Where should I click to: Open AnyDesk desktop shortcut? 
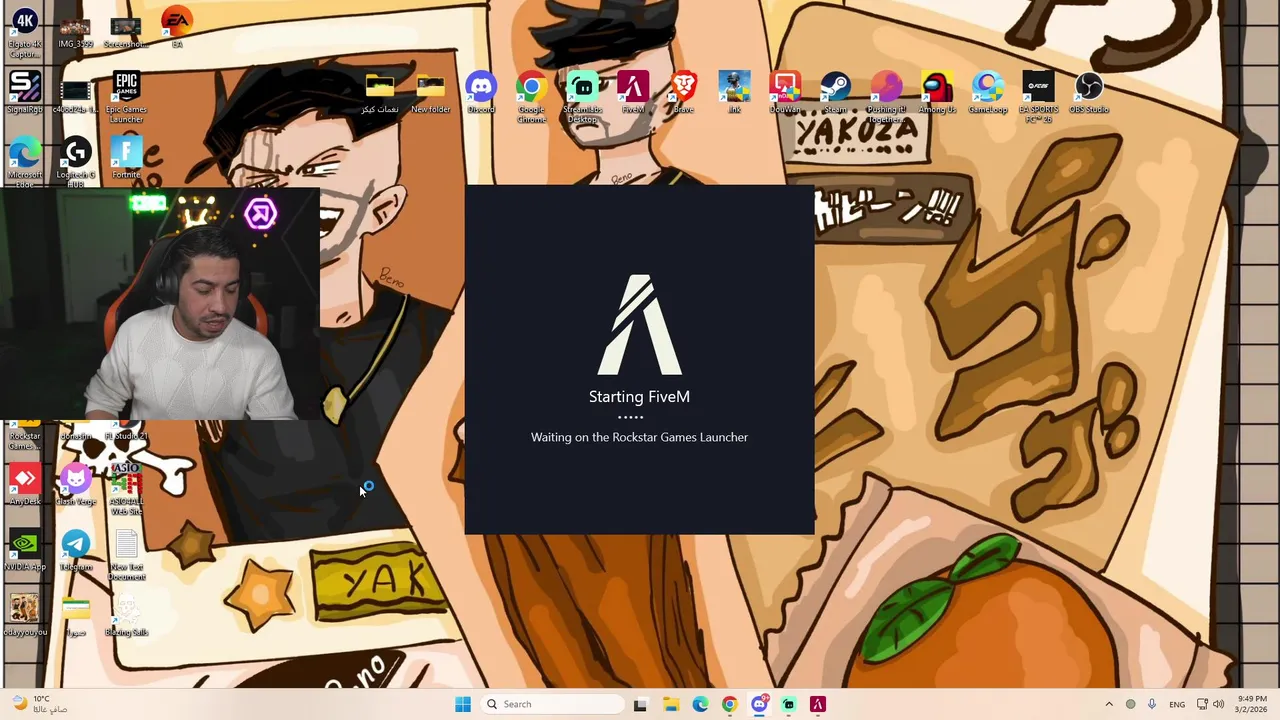click(24, 485)
